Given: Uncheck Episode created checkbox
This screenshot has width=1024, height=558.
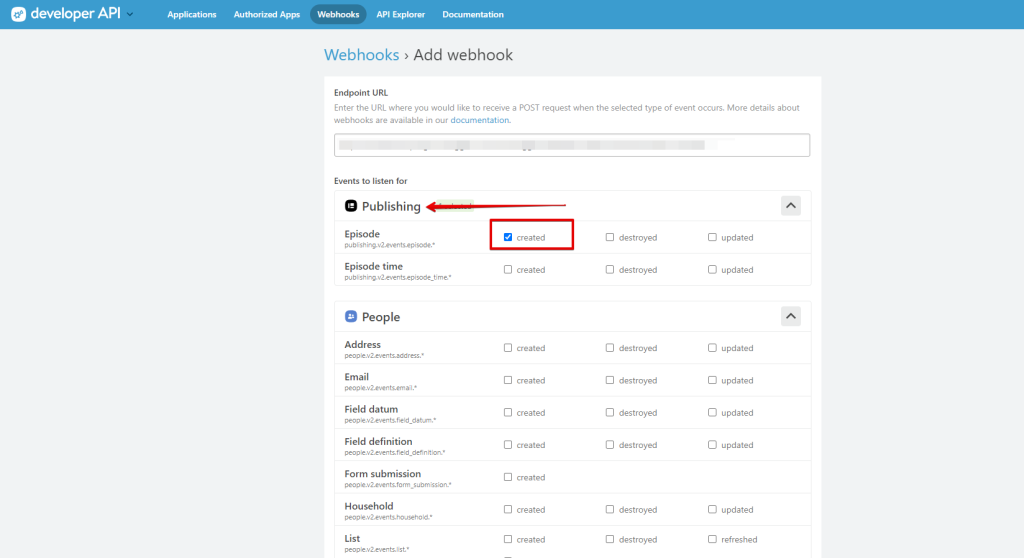Looking at the screenshot, I should click(x=508, y=237).
